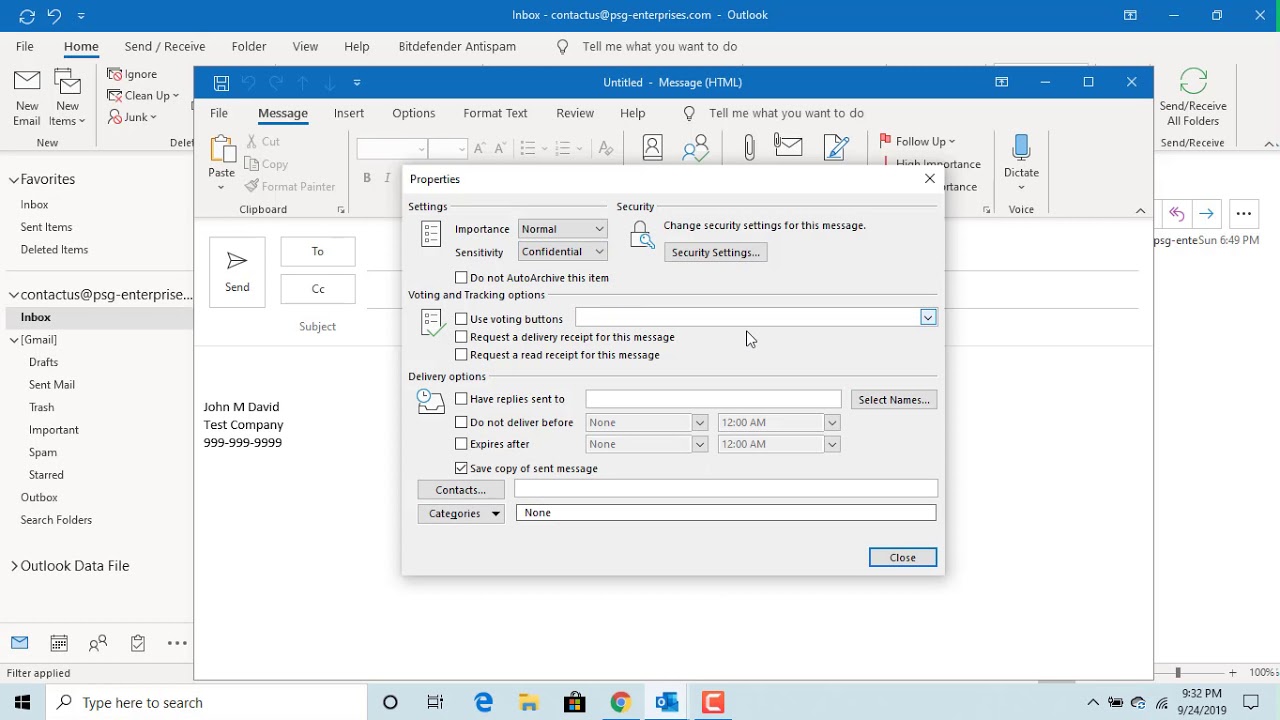
Task: Click the reading pane back arrow
Action: tap(1176, 213)
